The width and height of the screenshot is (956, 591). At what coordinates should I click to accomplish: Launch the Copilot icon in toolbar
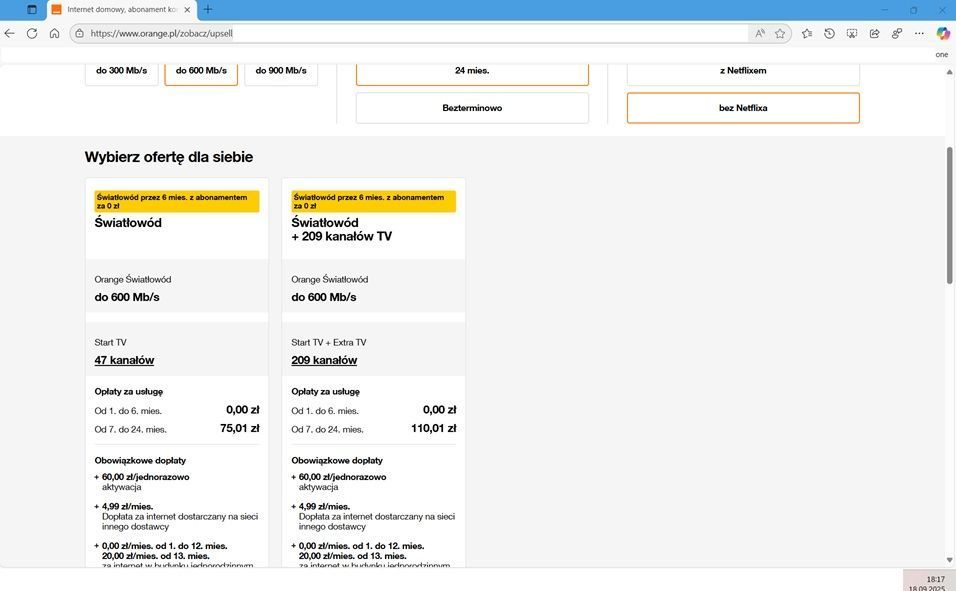(942, 33)
